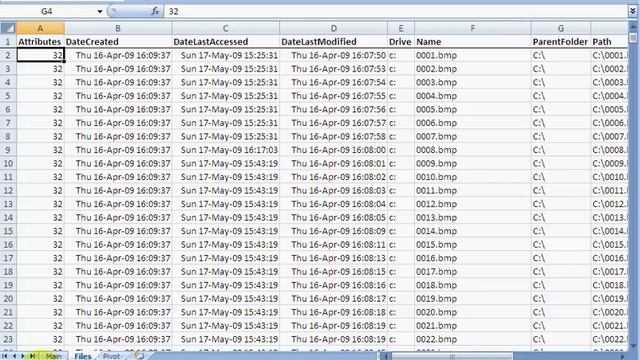Click the Name Box showing G4

(x=47, y=11)
